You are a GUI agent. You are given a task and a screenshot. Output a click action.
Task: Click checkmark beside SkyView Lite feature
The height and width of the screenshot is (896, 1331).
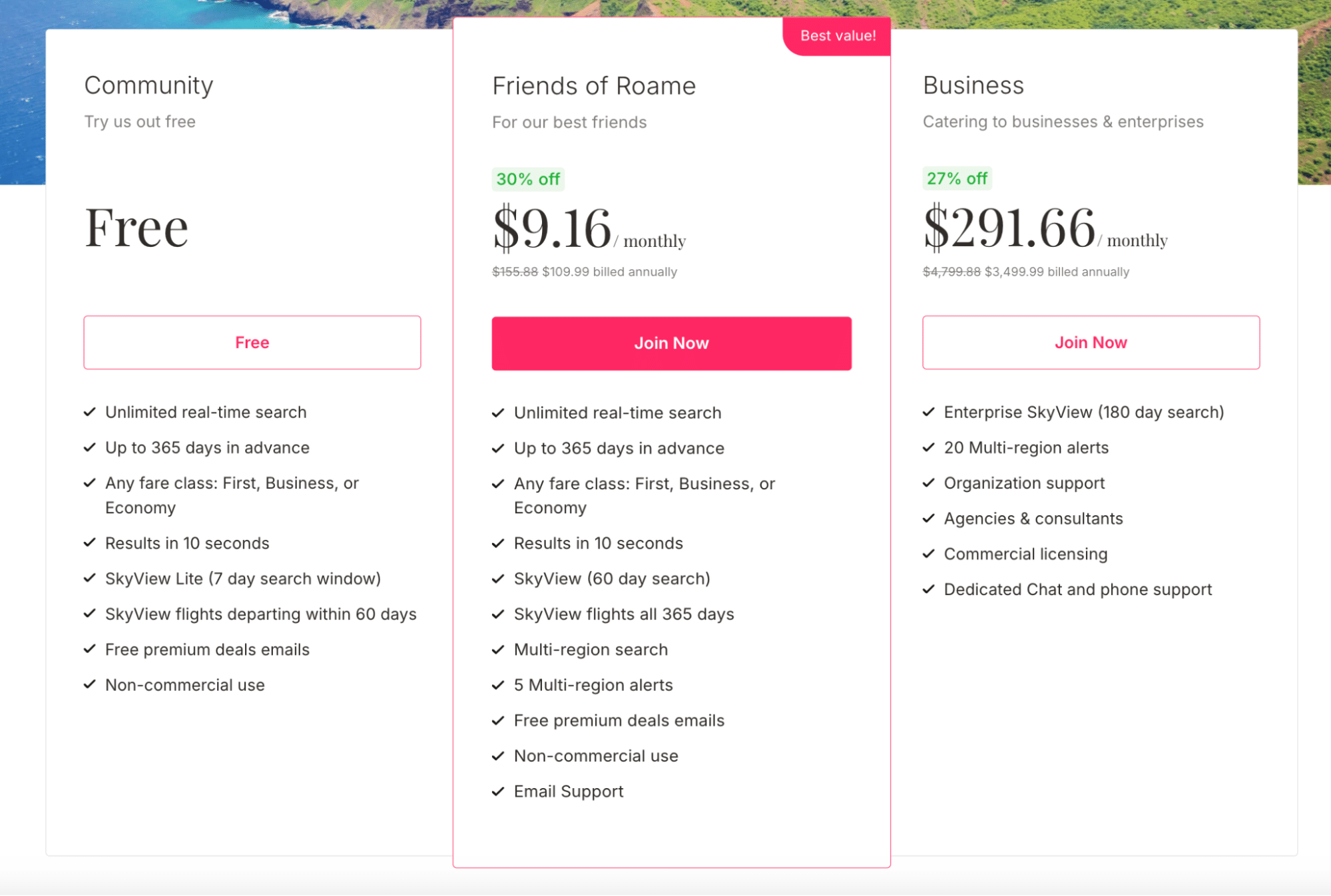click(90, 578)
